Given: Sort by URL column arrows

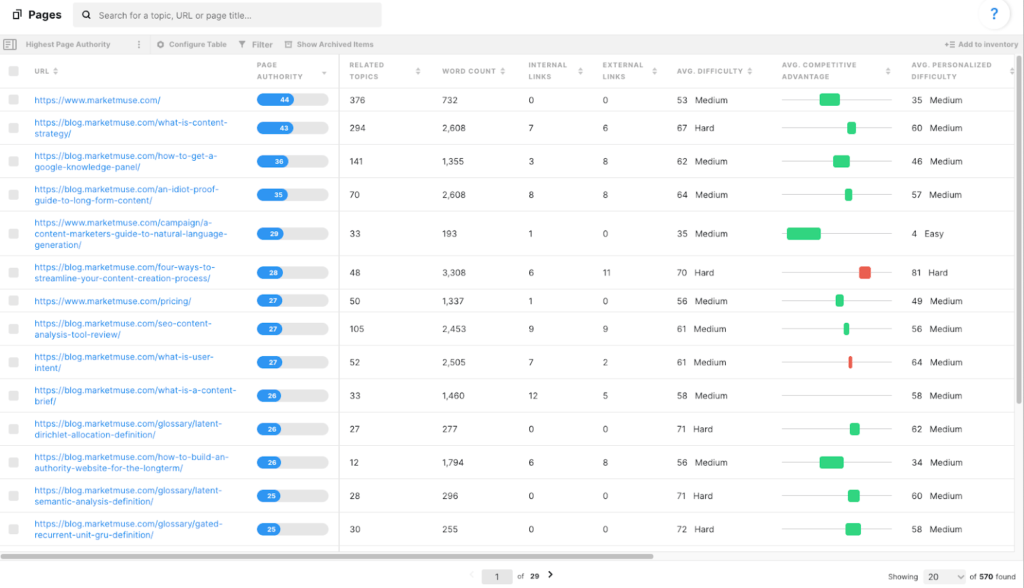Looking at the screenshot, I should 56,71.
